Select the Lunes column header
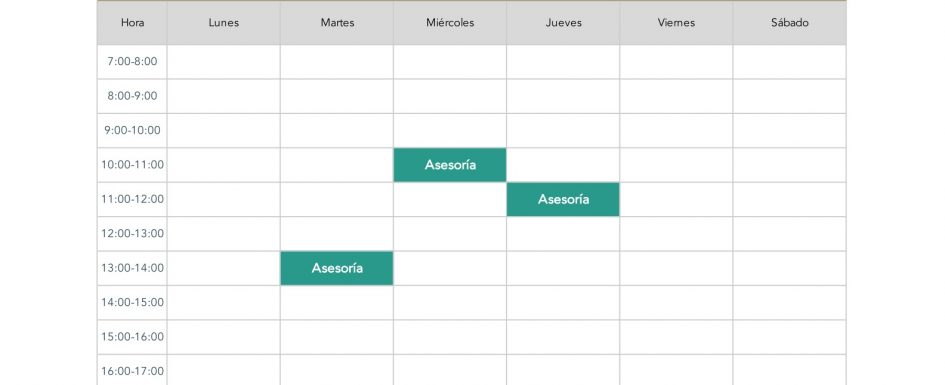This screenshot has height=385, width=945. (224, 23)
